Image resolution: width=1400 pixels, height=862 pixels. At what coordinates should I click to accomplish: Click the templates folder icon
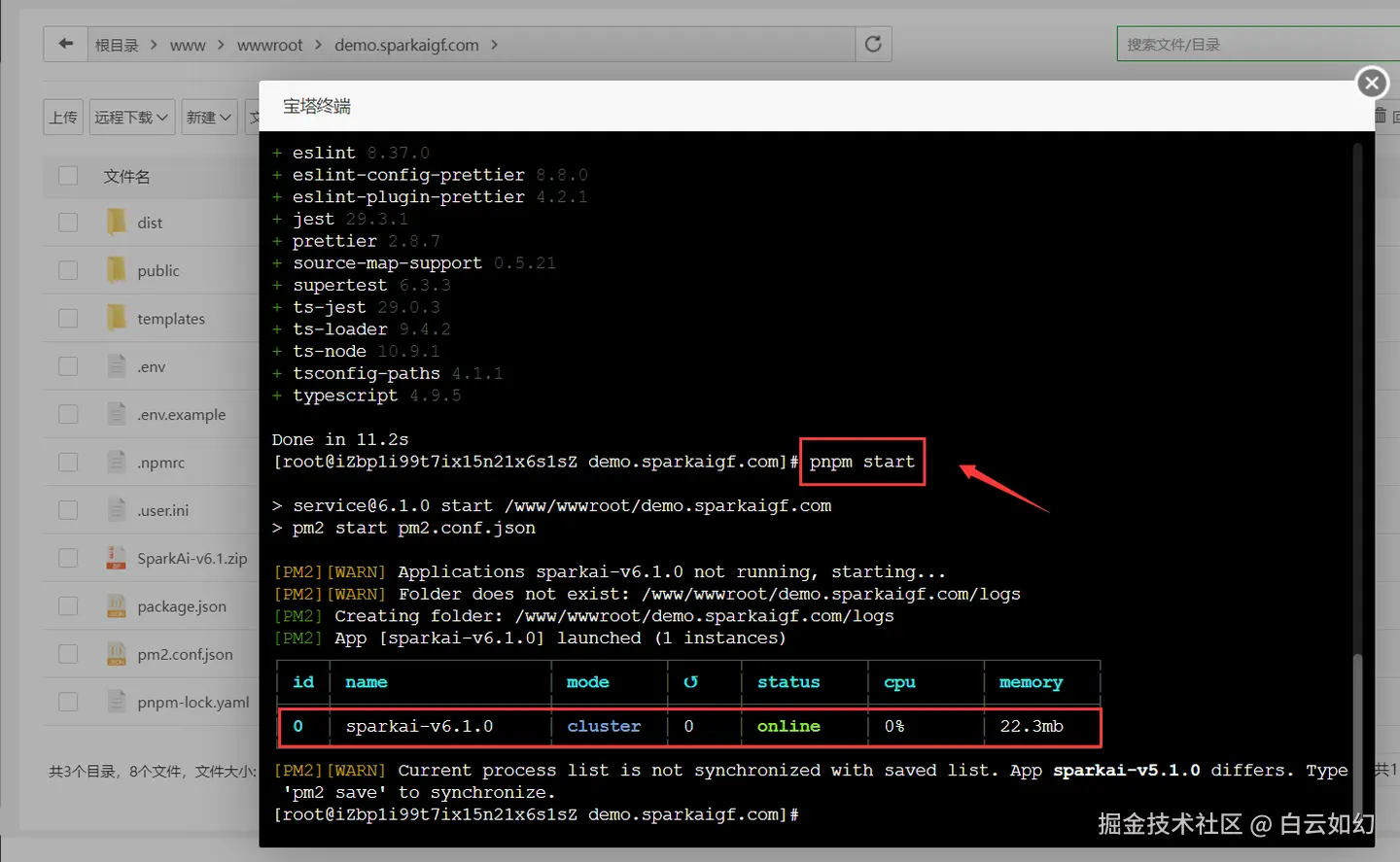click(x=117, y=318)
